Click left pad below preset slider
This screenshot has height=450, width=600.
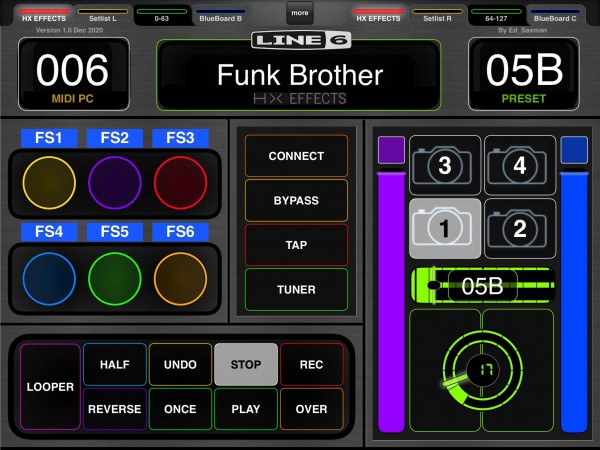(x=445, y=371)
